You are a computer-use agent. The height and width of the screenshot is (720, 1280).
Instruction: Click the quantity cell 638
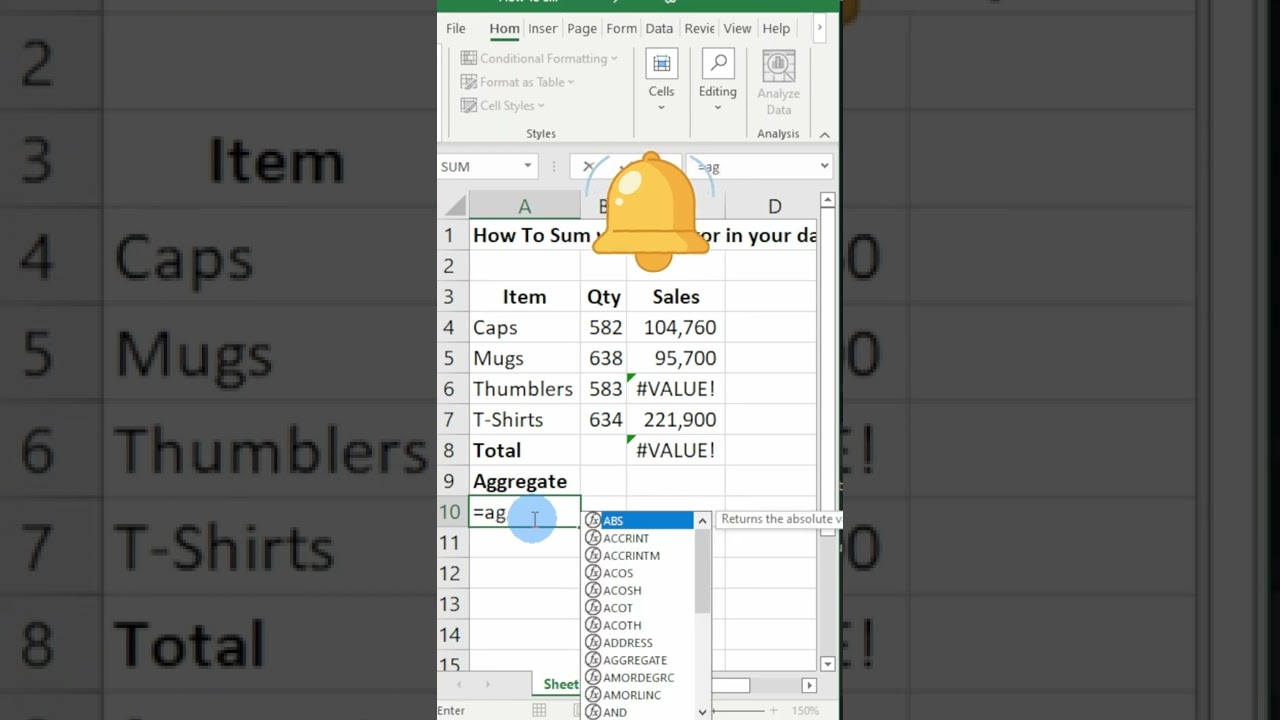pos(604,358)
